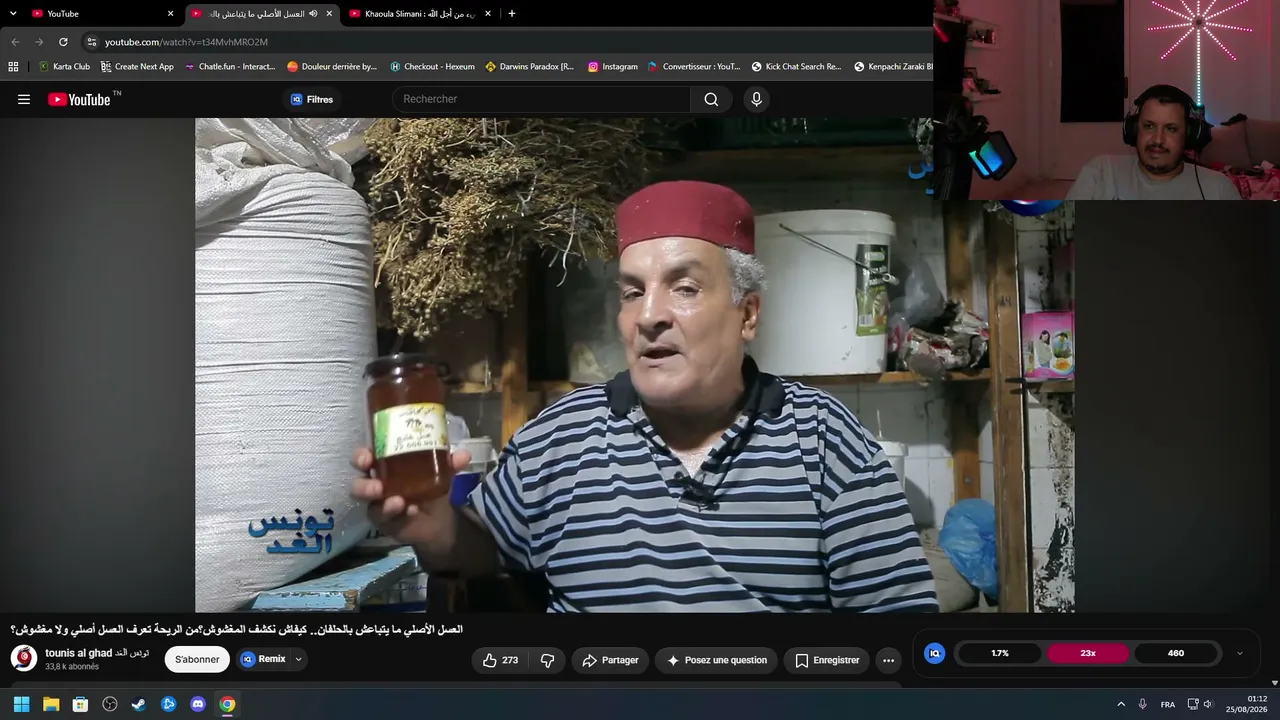Subscribe with the S'abonner button

197,660
